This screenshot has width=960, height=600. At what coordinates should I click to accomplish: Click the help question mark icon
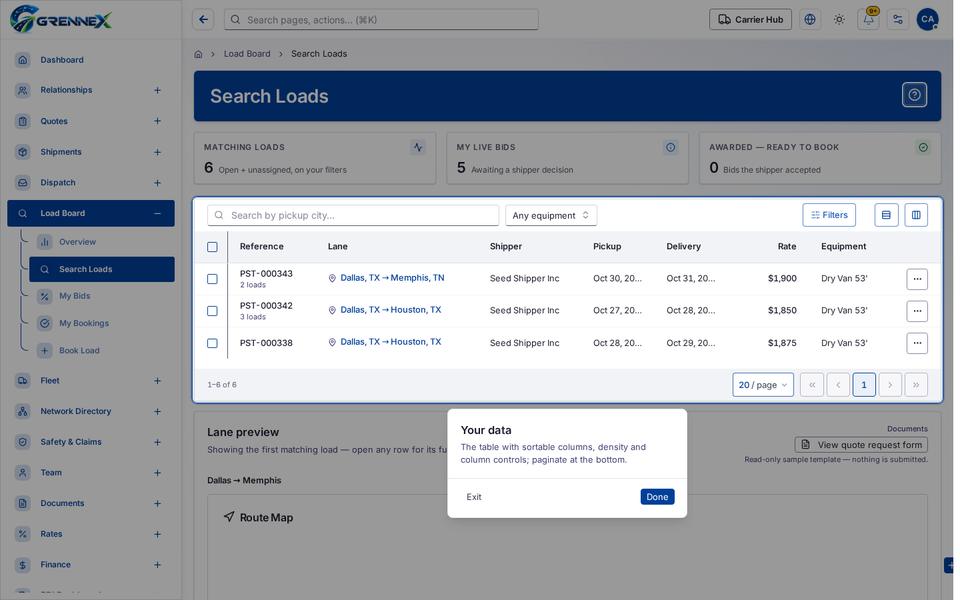coord(914,95)
